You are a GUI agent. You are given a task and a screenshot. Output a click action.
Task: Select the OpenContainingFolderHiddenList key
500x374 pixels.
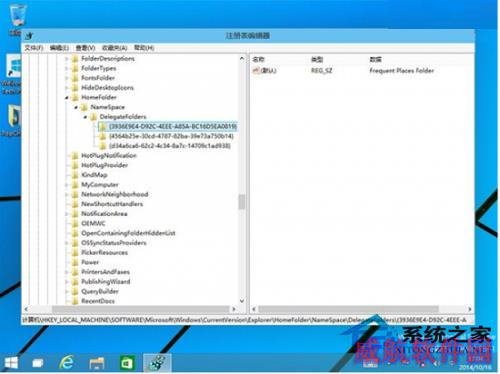pyautogui.click(x=128, y=233)
